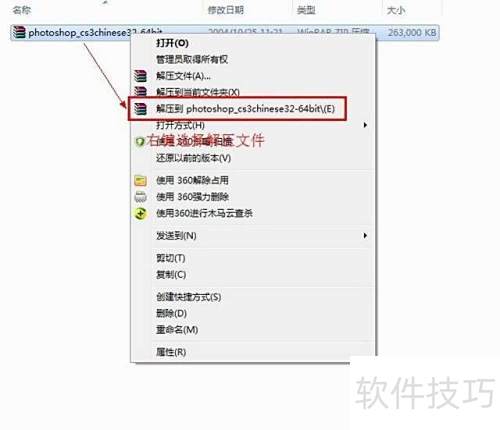Click the 360解除占用 folder icon

point(140,181)
